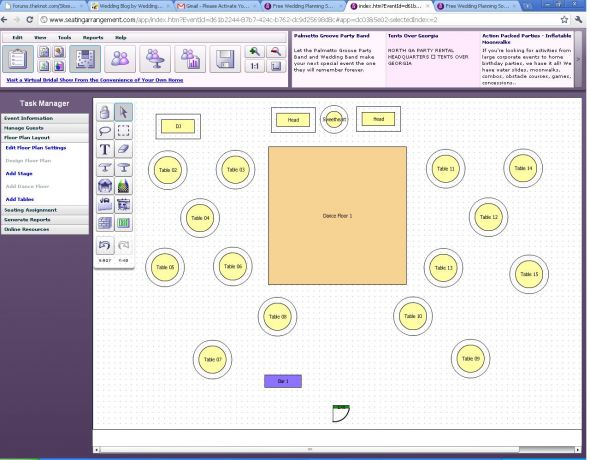Viewport: 590px width, 460px height.
Task: Select Table 10 on floor plan
Action: pyautogui.click(x=413, y=316)
